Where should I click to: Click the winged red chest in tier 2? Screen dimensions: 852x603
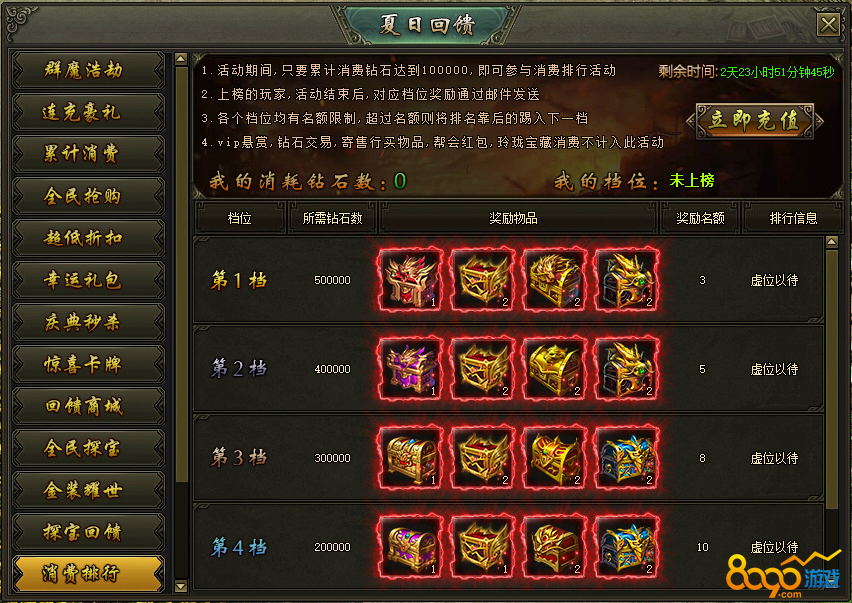[483, 369]
